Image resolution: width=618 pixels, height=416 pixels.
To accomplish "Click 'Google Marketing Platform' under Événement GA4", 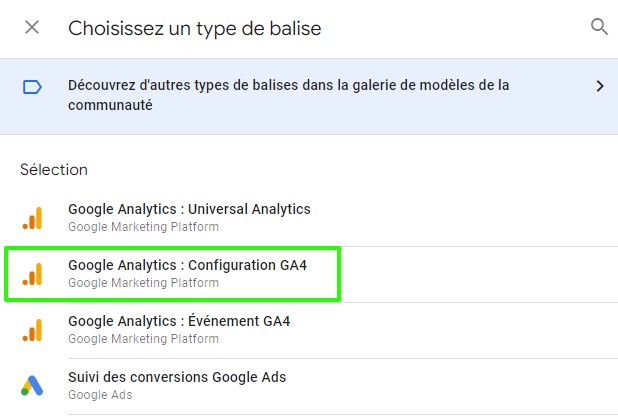I will click(143, 339).
